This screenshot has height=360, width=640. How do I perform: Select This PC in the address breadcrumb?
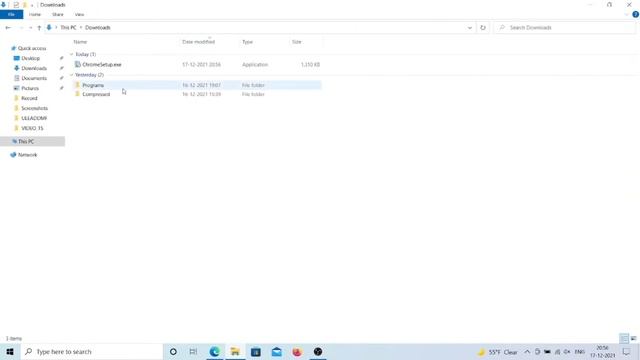[x=68, y=27]
